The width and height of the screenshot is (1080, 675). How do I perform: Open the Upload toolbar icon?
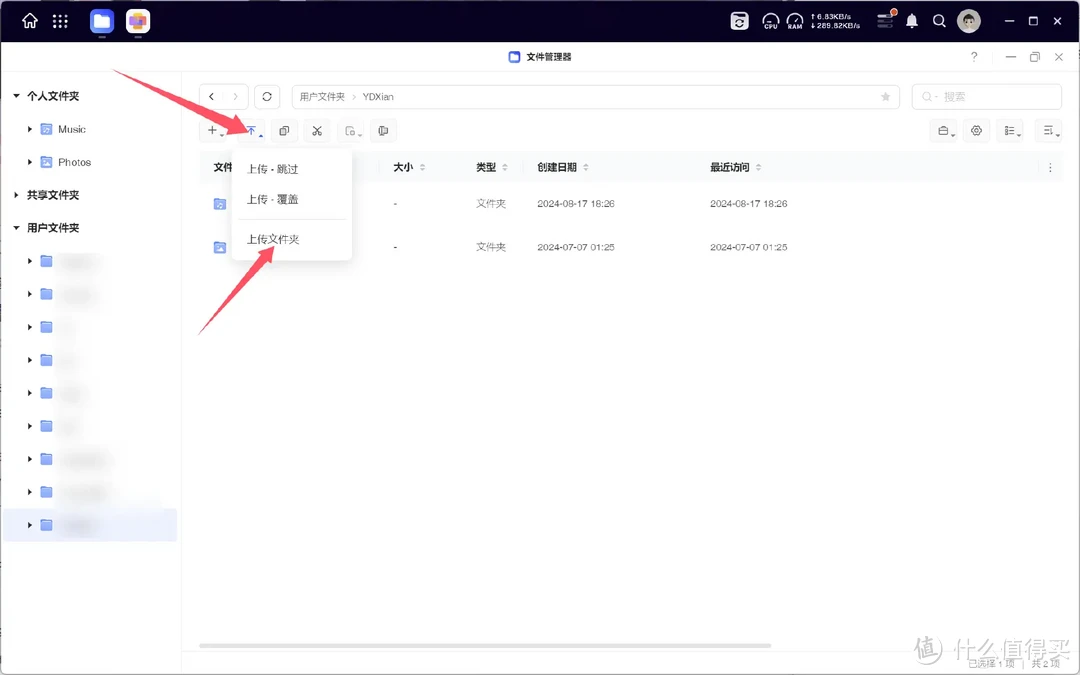pyautogui.click(x=252, y=131)
